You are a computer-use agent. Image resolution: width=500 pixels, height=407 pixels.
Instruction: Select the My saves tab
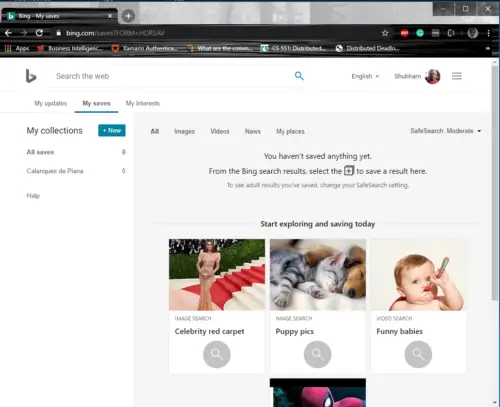pyautogui.click(x=96, y=103)
